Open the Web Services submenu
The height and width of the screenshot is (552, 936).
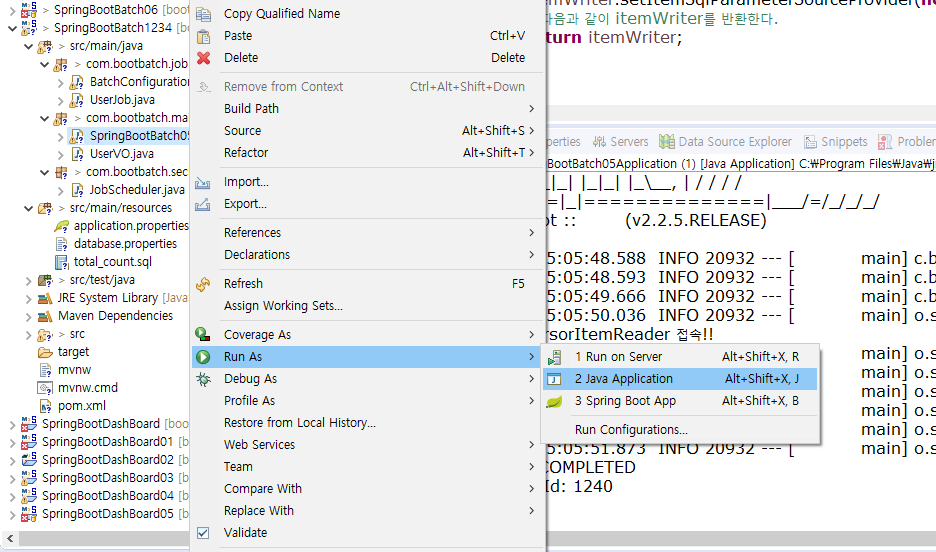click(368, 445)
